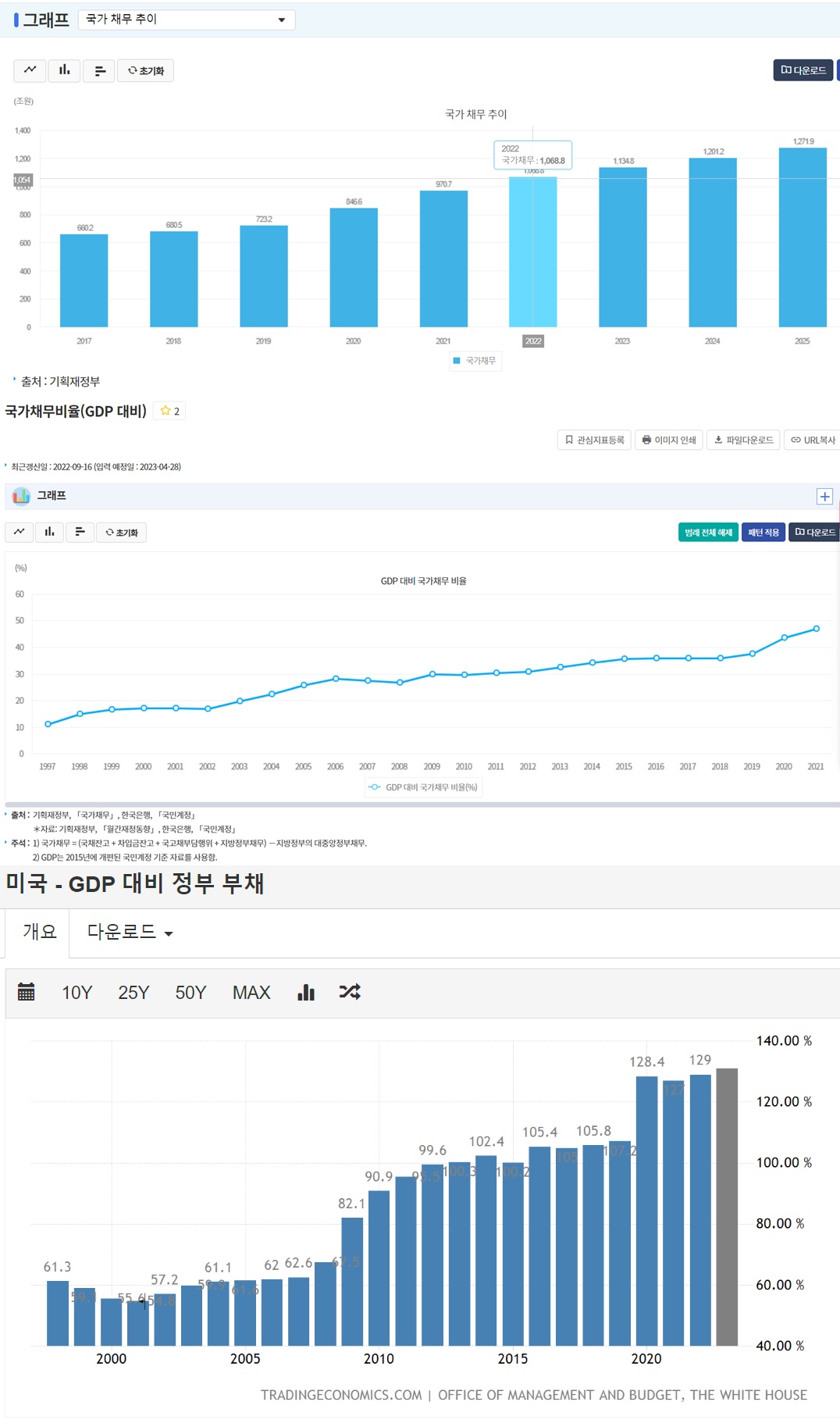The image size is (840, 1427).
Task: Click the highlighted 2022 bar in chart
Action: pyautogui.click(x=533, y=252)
